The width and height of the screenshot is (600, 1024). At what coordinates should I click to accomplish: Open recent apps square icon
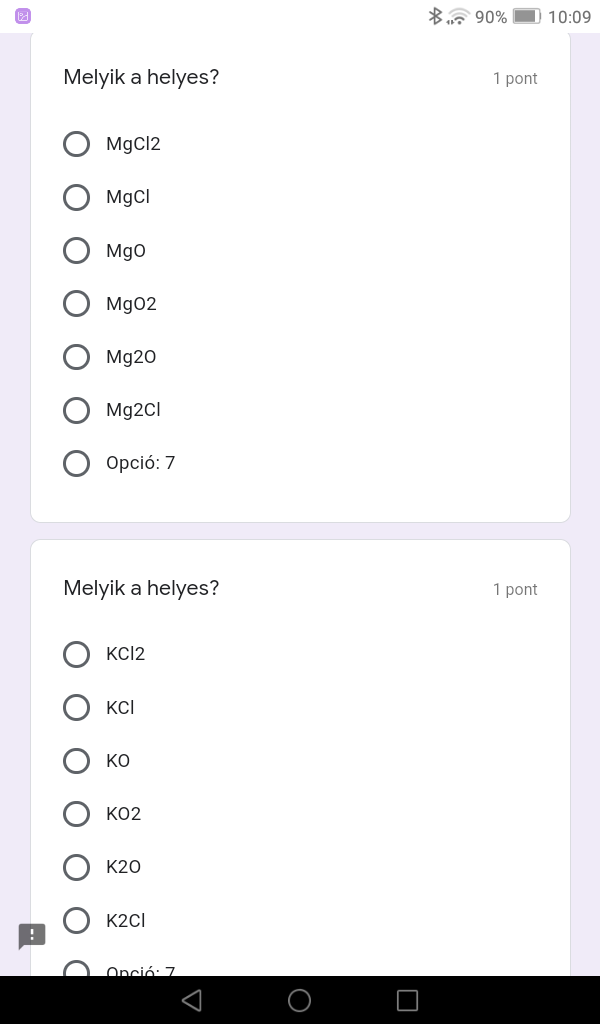click(407, 1000)
